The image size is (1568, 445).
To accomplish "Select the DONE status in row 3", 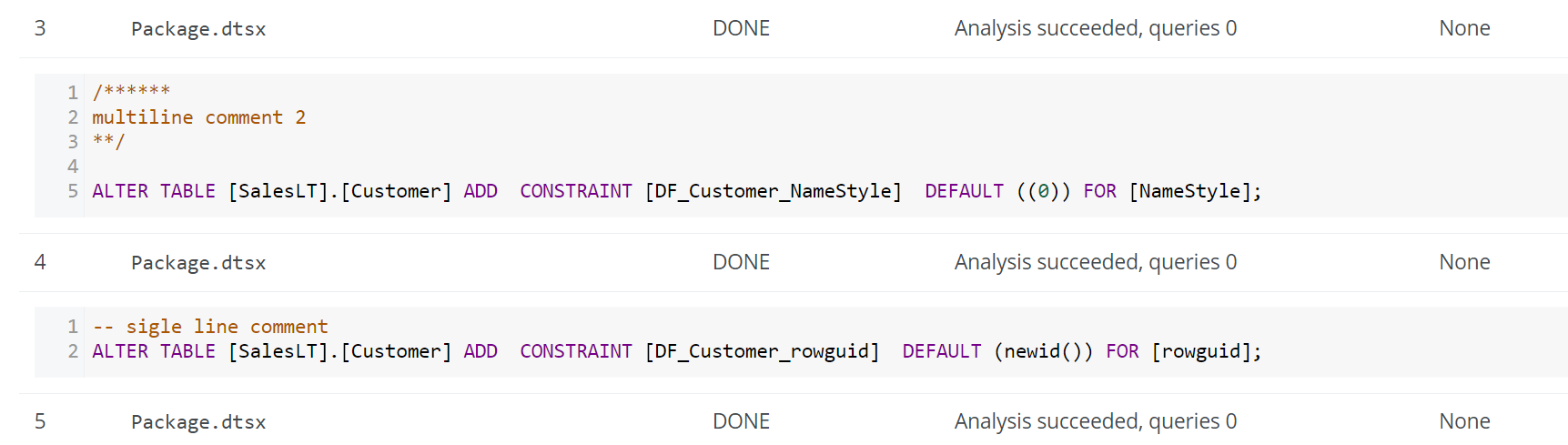I will 741,28.
